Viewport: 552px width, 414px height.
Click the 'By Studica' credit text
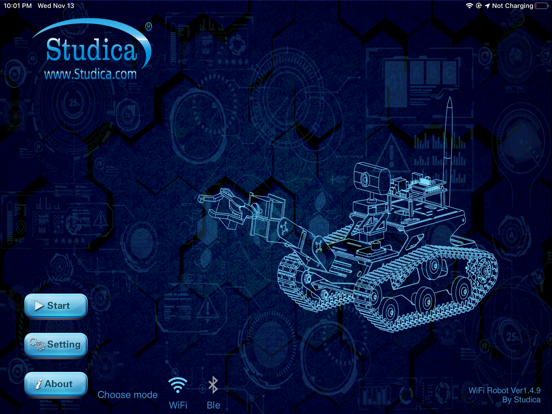coord(521,400)
